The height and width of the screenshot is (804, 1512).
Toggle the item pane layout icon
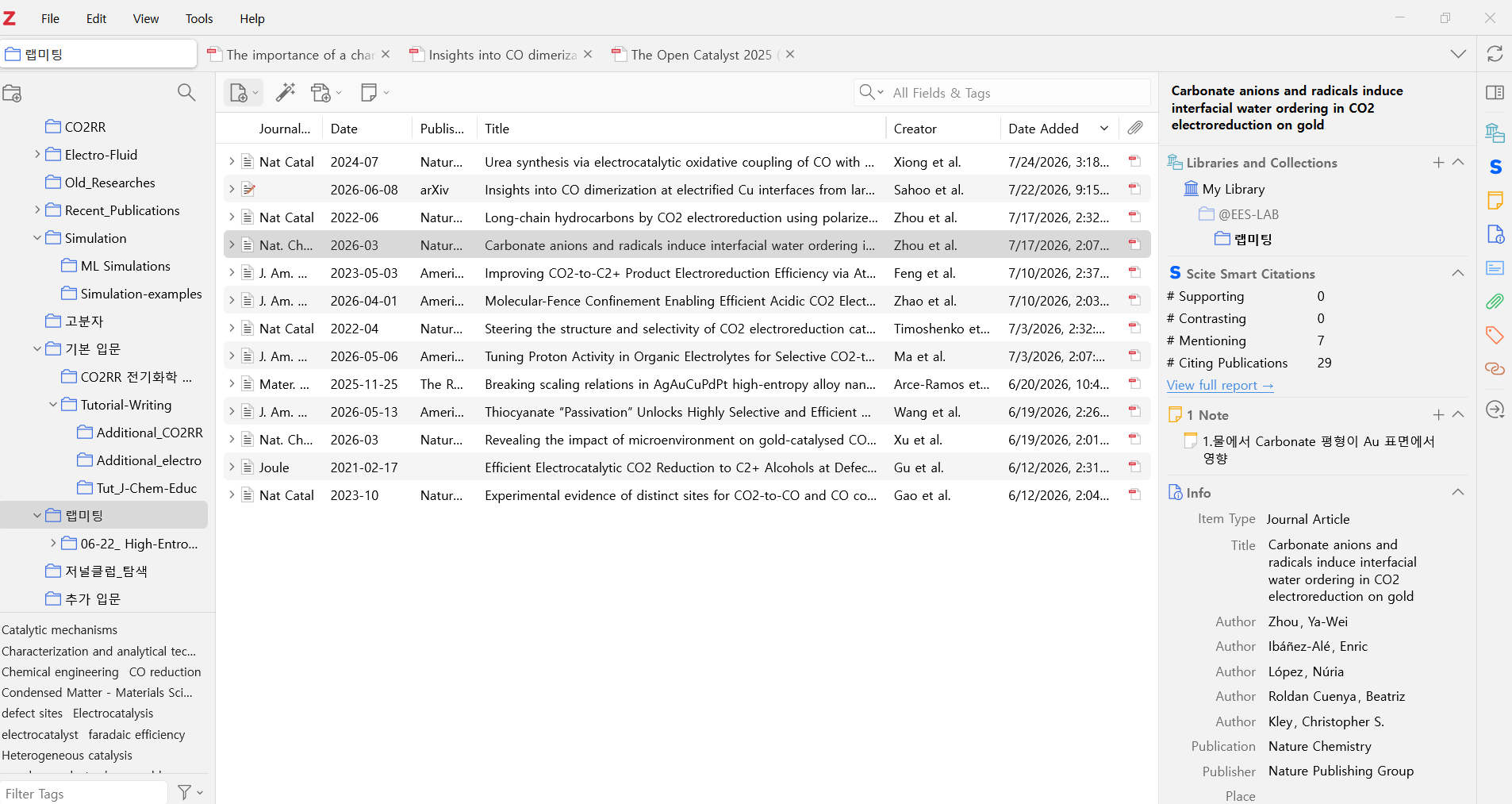1495,93
